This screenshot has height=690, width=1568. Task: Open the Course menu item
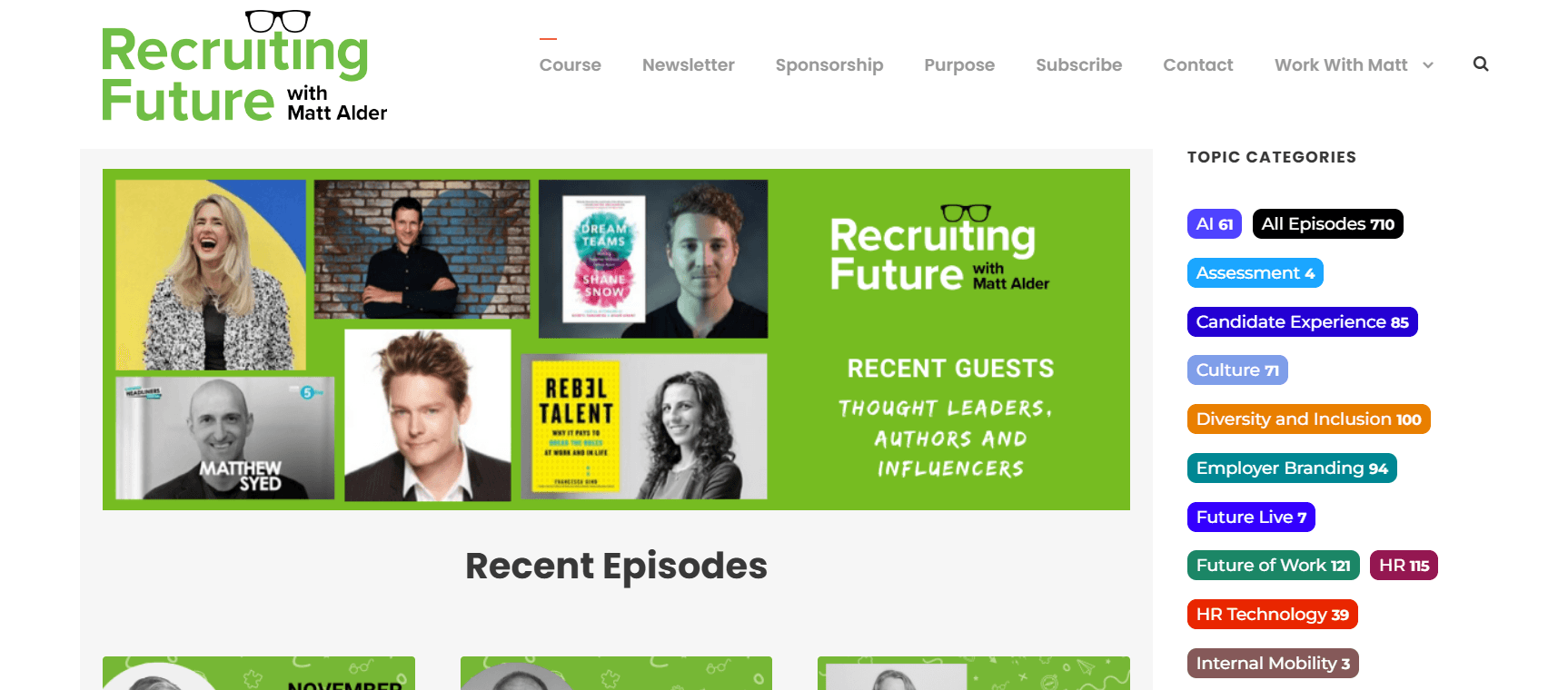click(570, 64)
